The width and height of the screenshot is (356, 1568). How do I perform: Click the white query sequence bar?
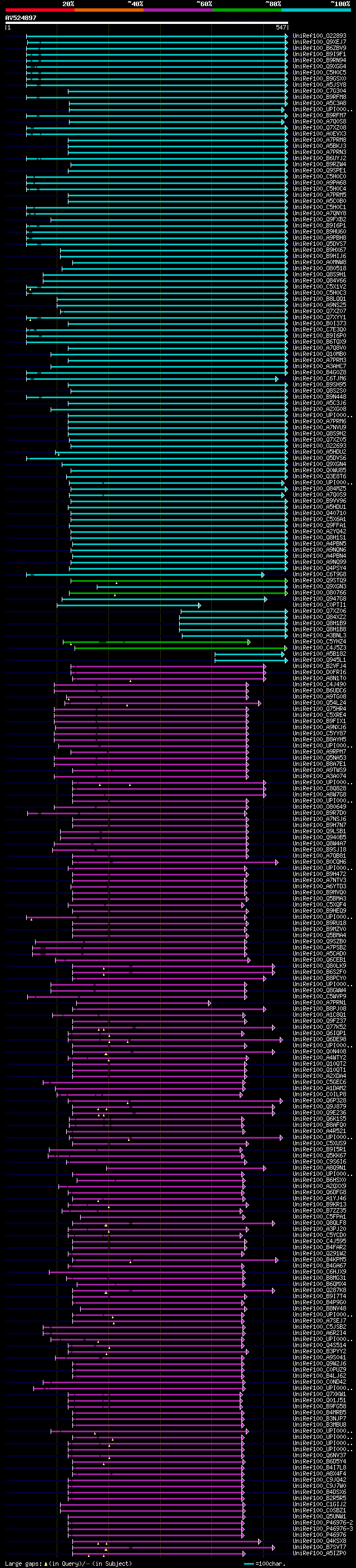point(147,22)
